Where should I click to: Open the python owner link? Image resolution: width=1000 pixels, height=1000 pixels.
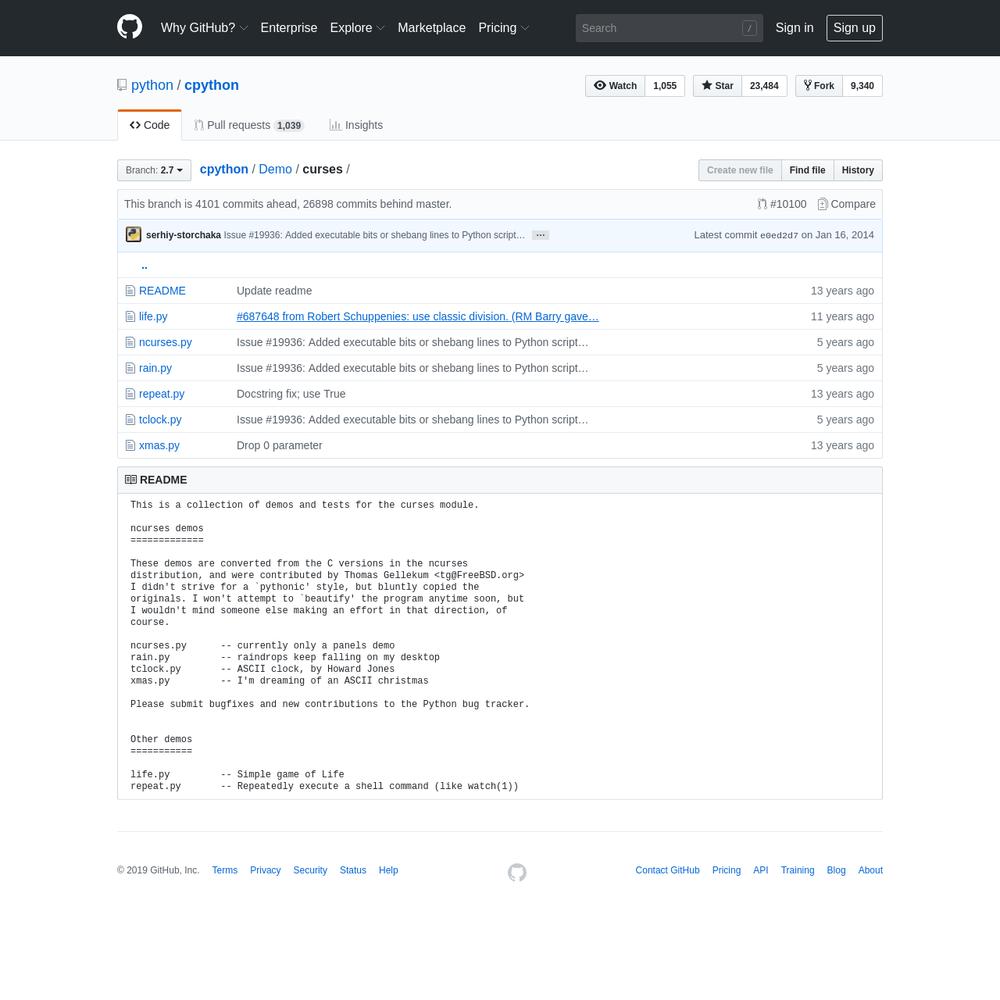152,85
